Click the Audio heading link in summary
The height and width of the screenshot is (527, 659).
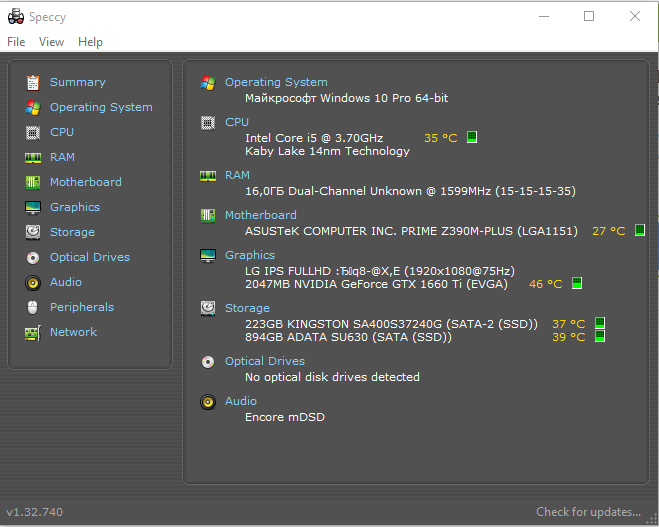pos(240,401)
